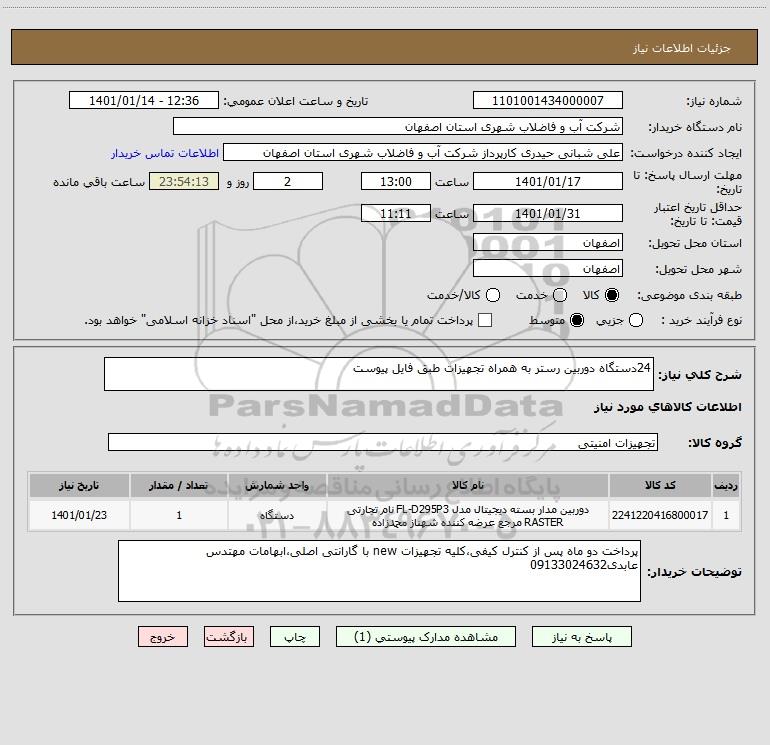Click the general description field 24دستگاه دوربین
770x745 pixels.
coord(379,374)
